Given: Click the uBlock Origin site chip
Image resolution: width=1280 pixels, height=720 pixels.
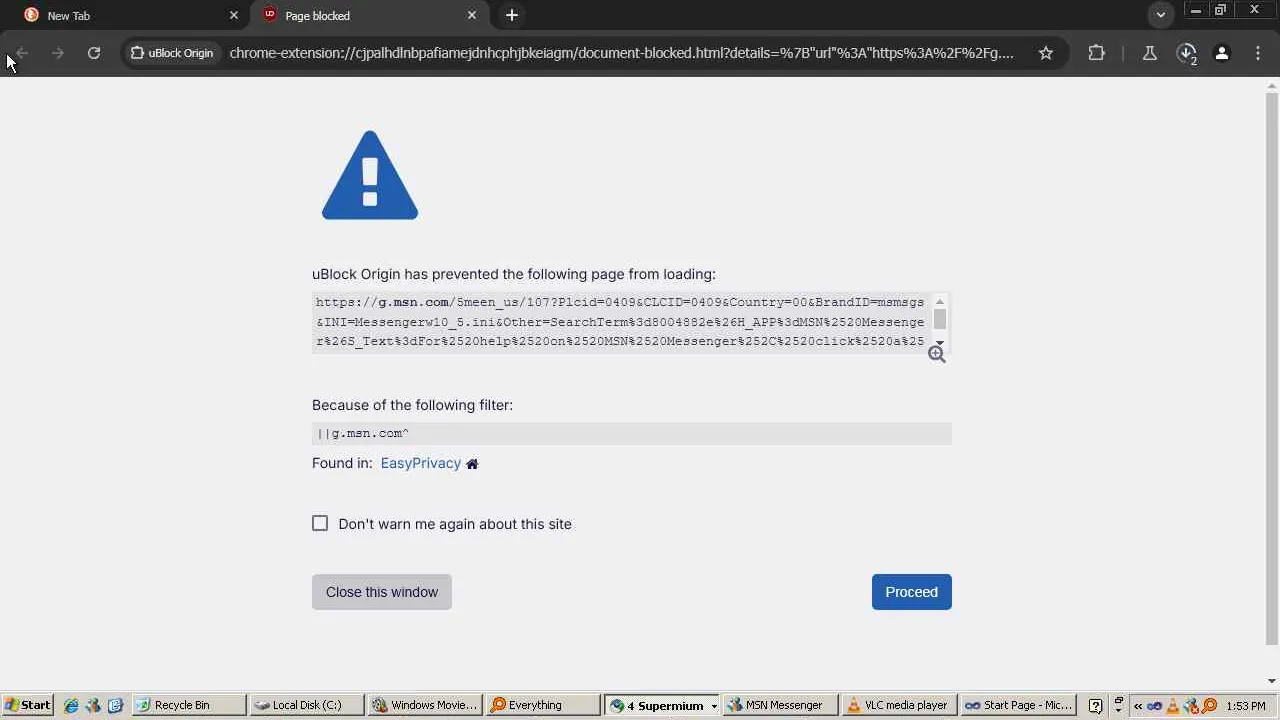Looking at the screenshot, I should [x=172, y=53].
